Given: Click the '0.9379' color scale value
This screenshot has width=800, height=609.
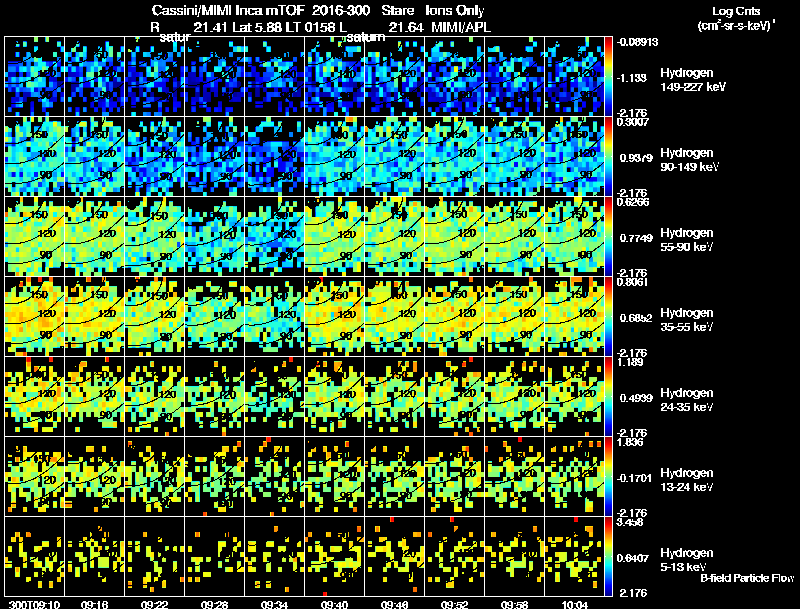Looking at the screenshot, I should [x=635, y=158].
